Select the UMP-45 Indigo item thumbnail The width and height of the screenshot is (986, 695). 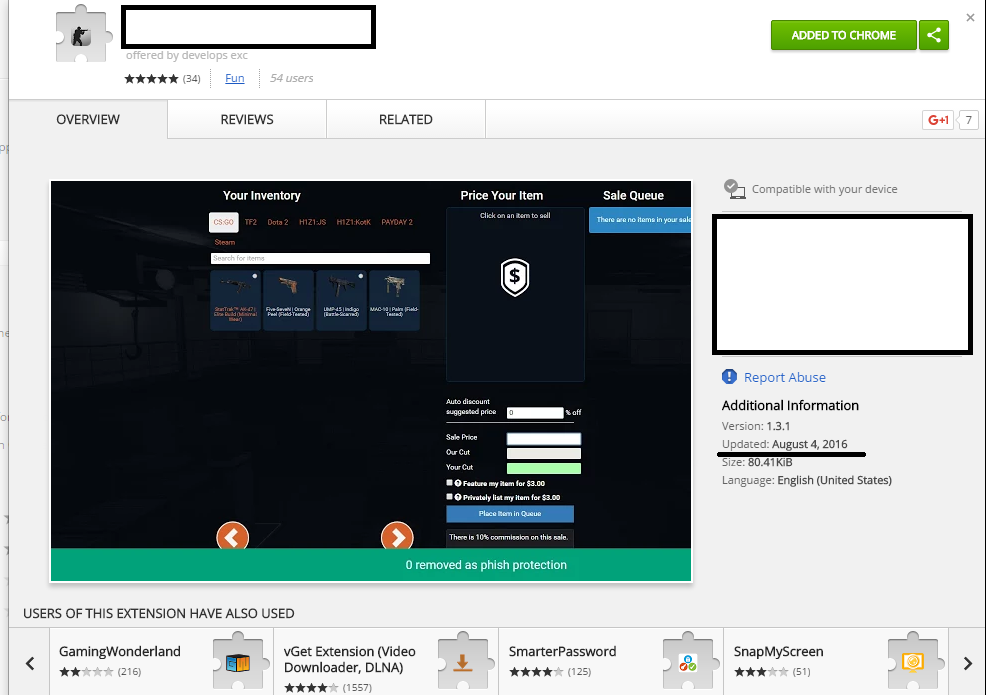point(341,300)
